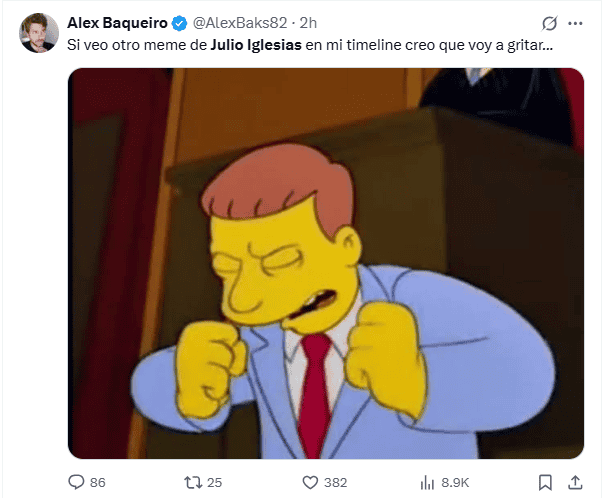Open Alex Baqueiro's profile avatar

pos(39,33)
